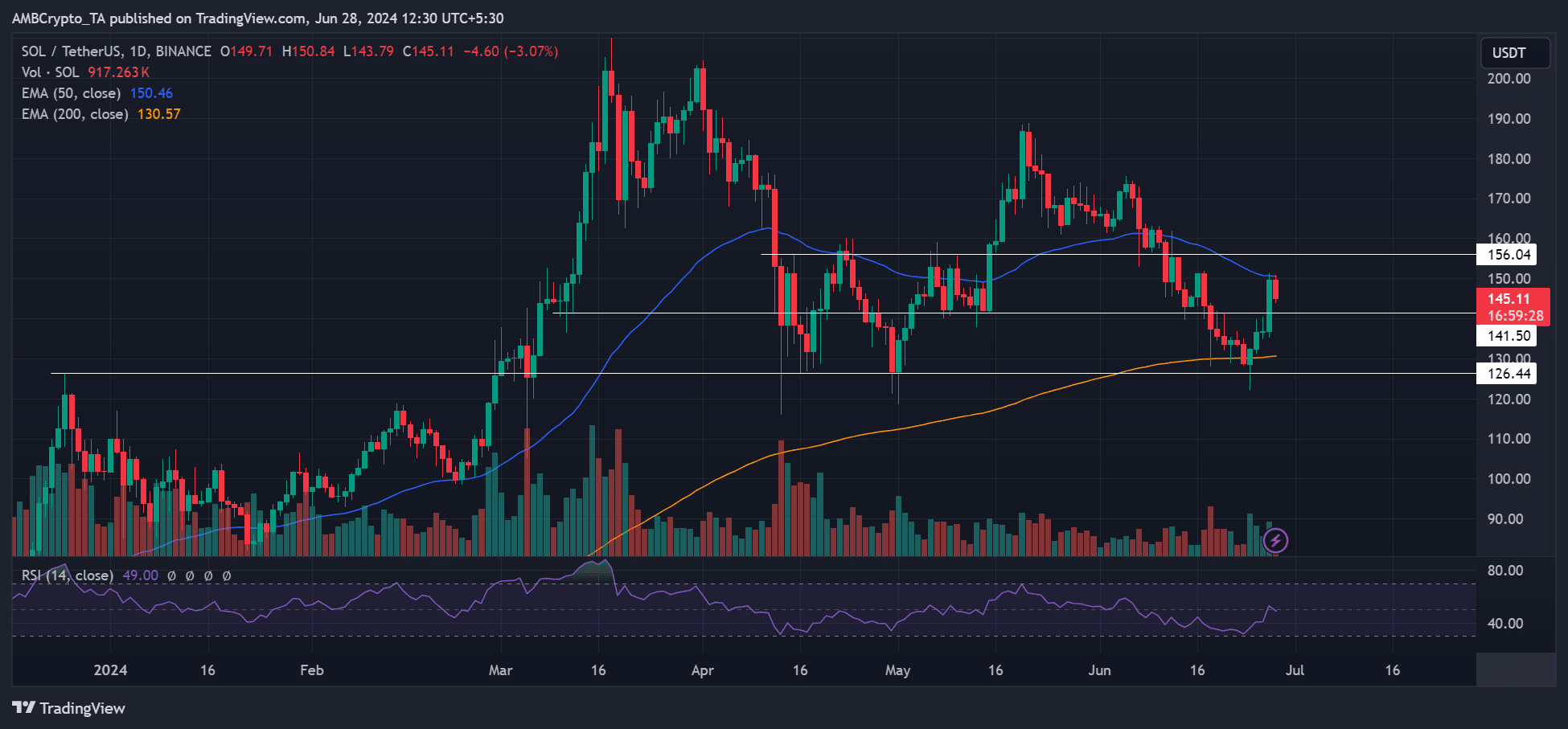Screen dimensions: 1568x729
Task: Click the 180.00 price axis label
Action: [1509, 159]
